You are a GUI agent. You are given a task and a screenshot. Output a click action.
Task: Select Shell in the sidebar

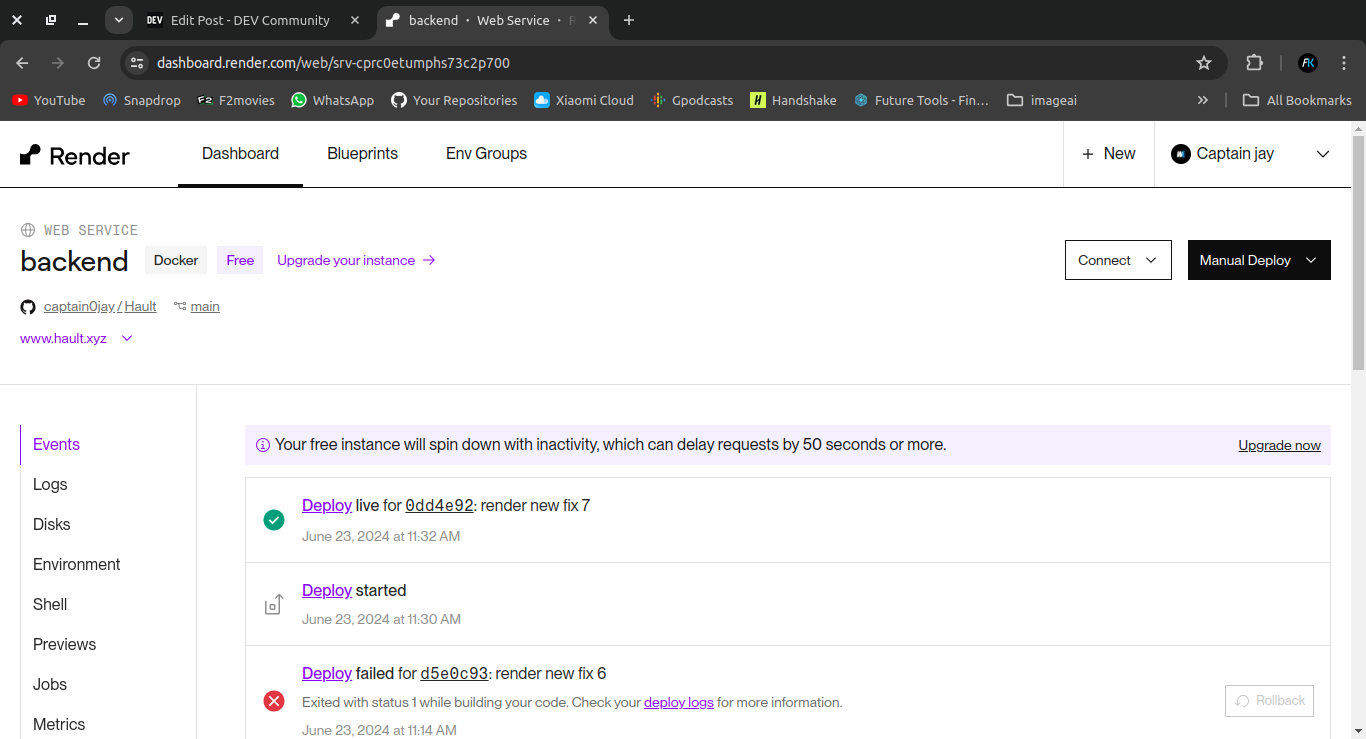pyautogui.click(x=50, y=605)
